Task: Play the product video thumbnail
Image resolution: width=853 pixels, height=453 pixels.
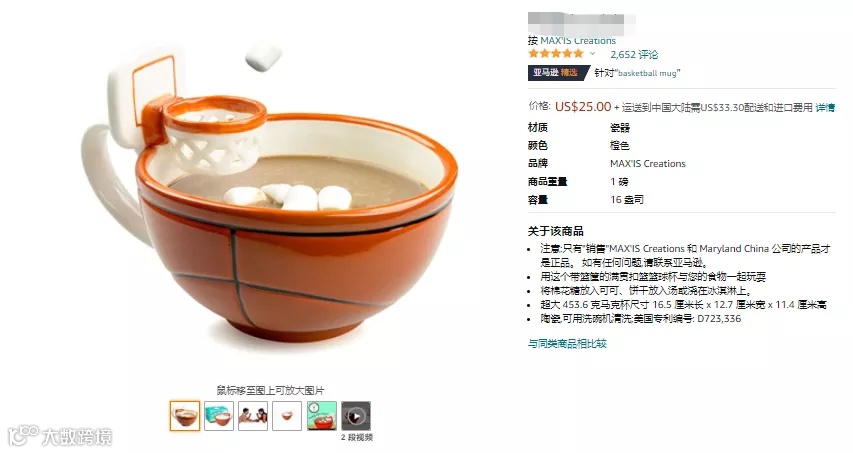Action: (356, 416)
